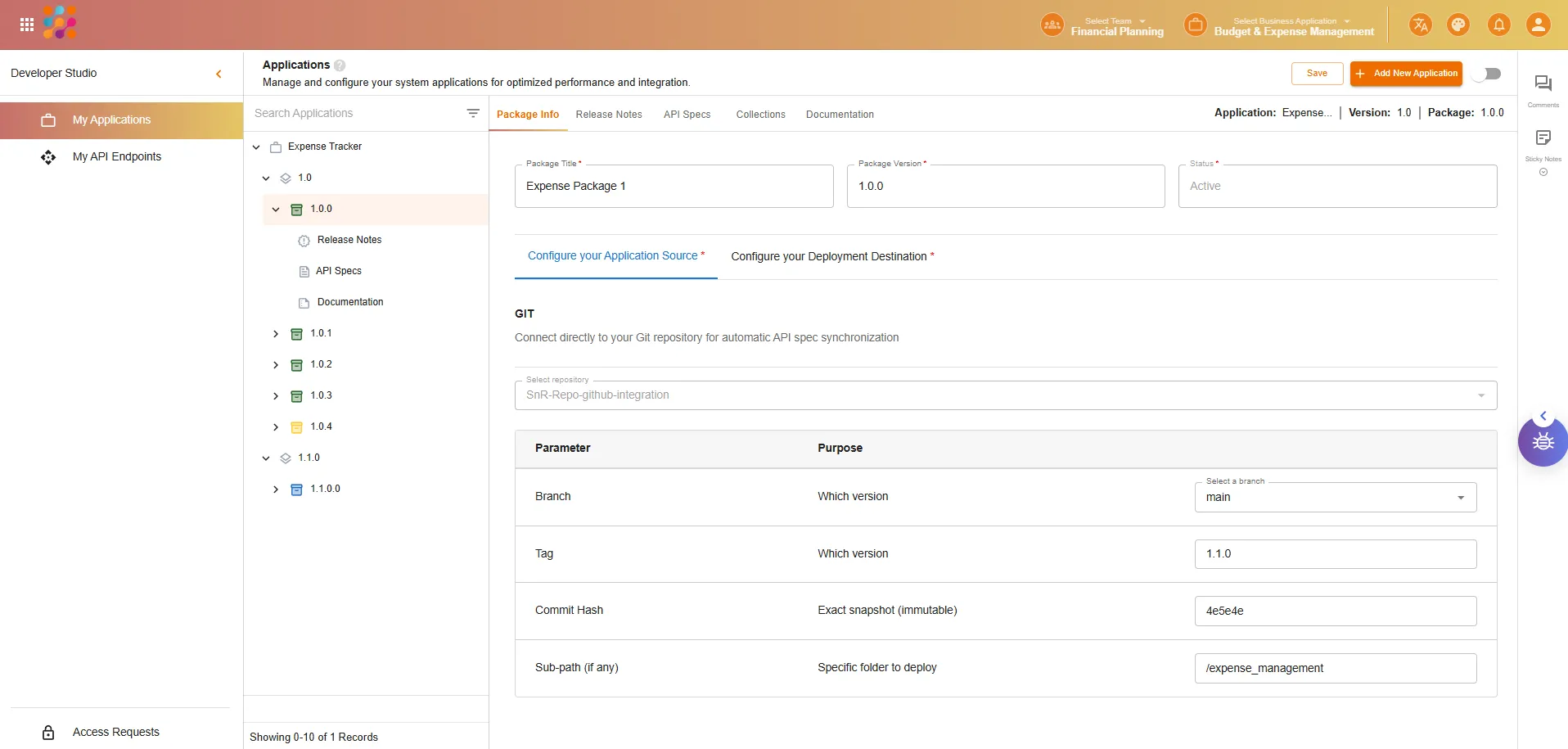
Task: Collapse the Expense Tracker tree node
Action: (256, 147)
